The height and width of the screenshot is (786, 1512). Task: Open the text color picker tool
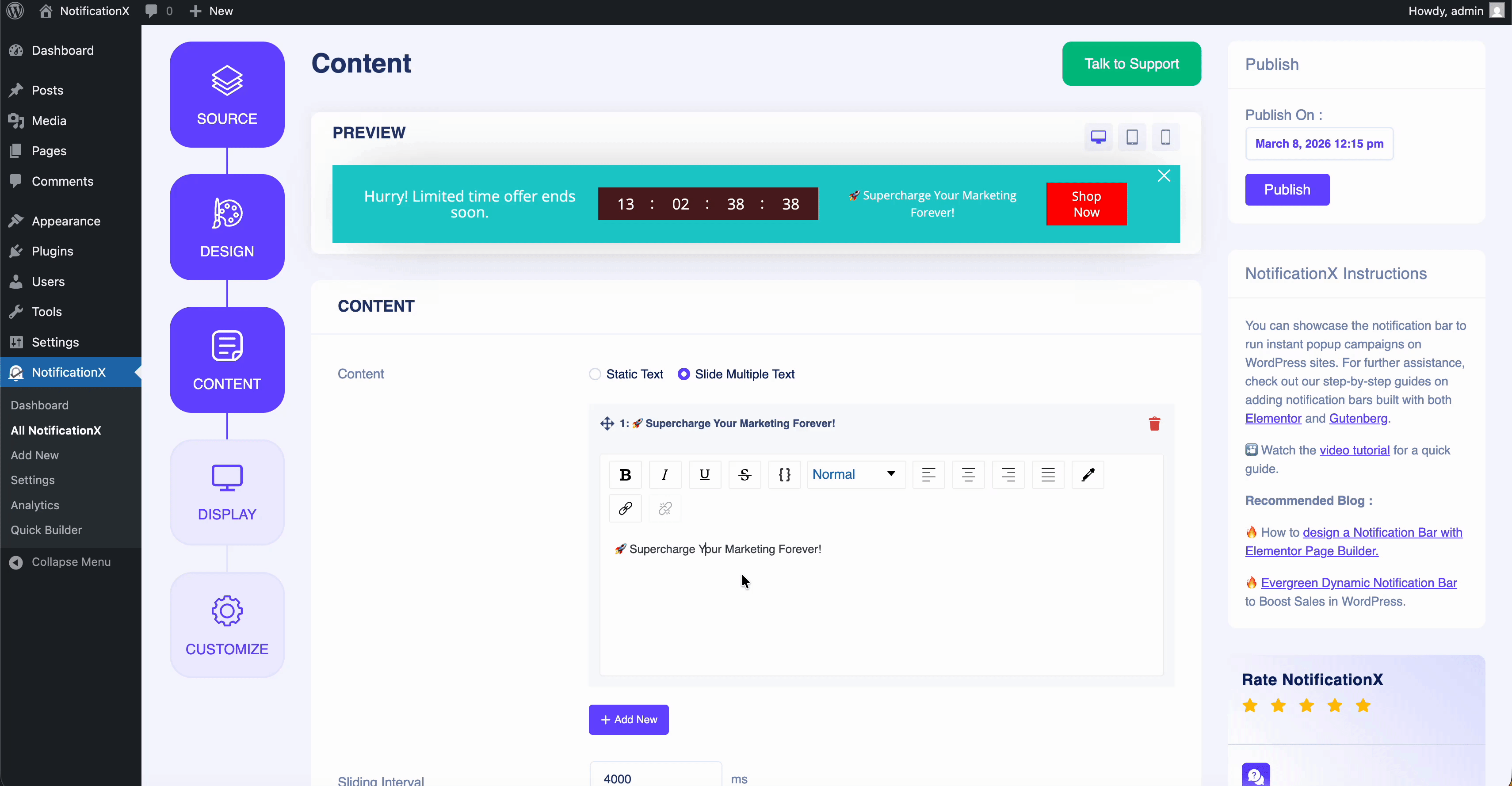pos(1088,474)
